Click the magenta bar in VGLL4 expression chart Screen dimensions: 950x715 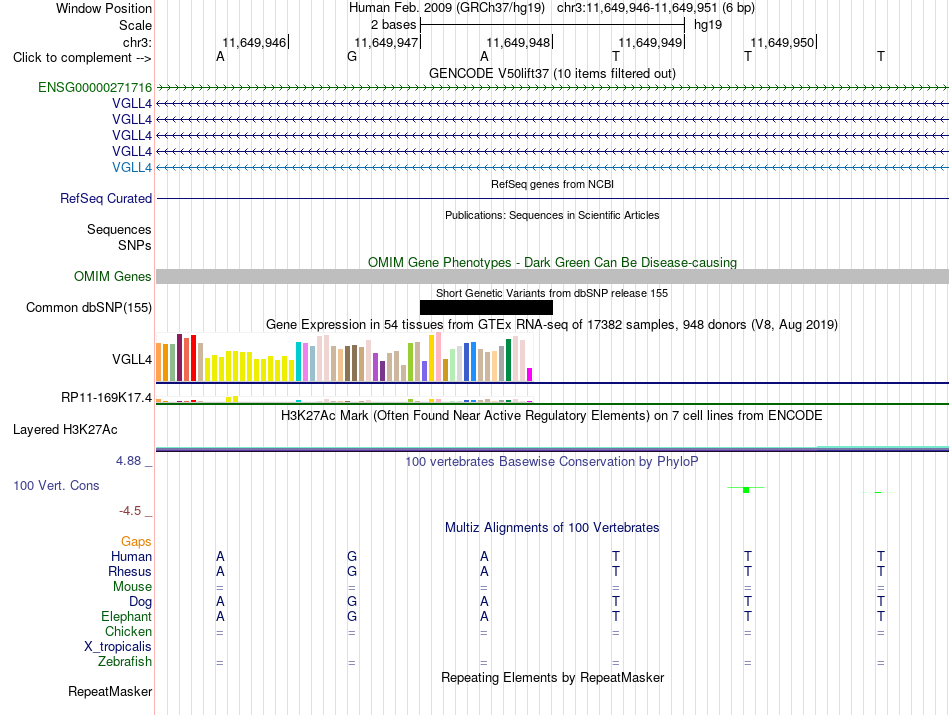(530, 374)
